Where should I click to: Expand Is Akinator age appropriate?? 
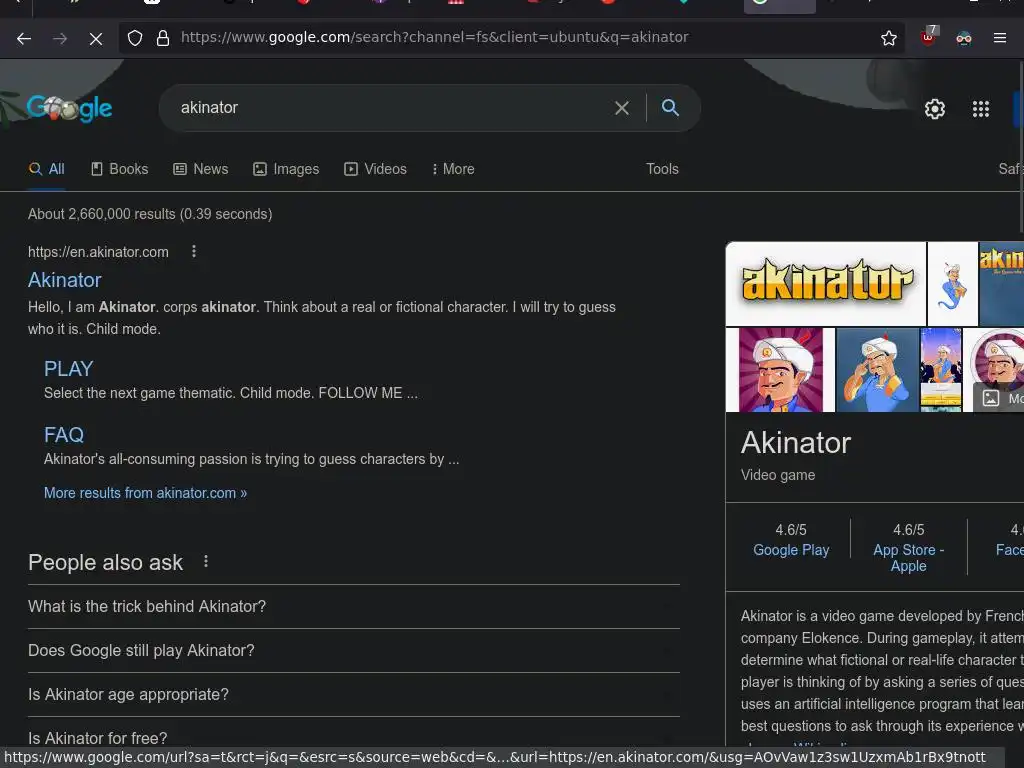353,694
